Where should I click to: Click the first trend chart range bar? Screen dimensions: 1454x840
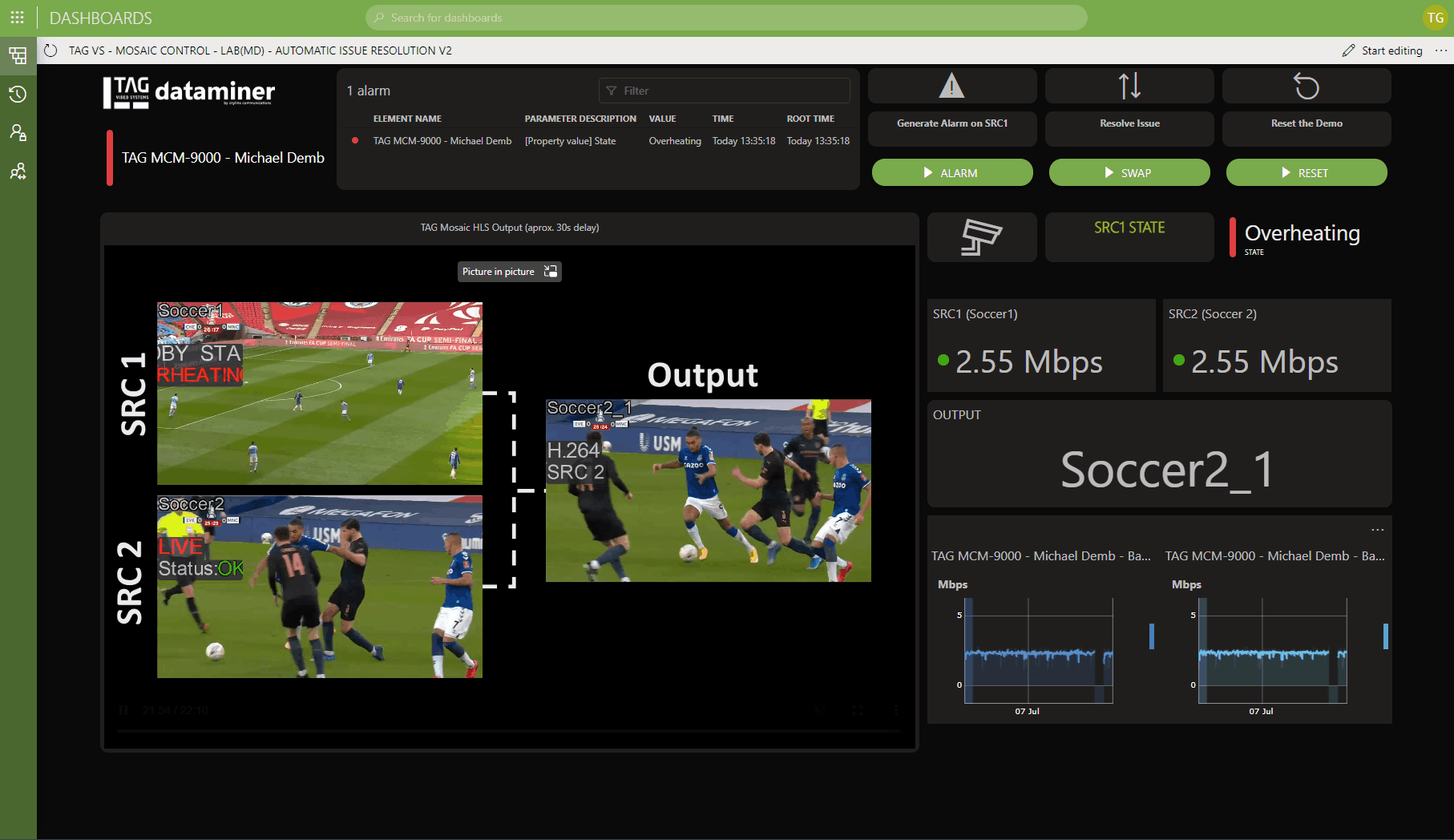1152,636
